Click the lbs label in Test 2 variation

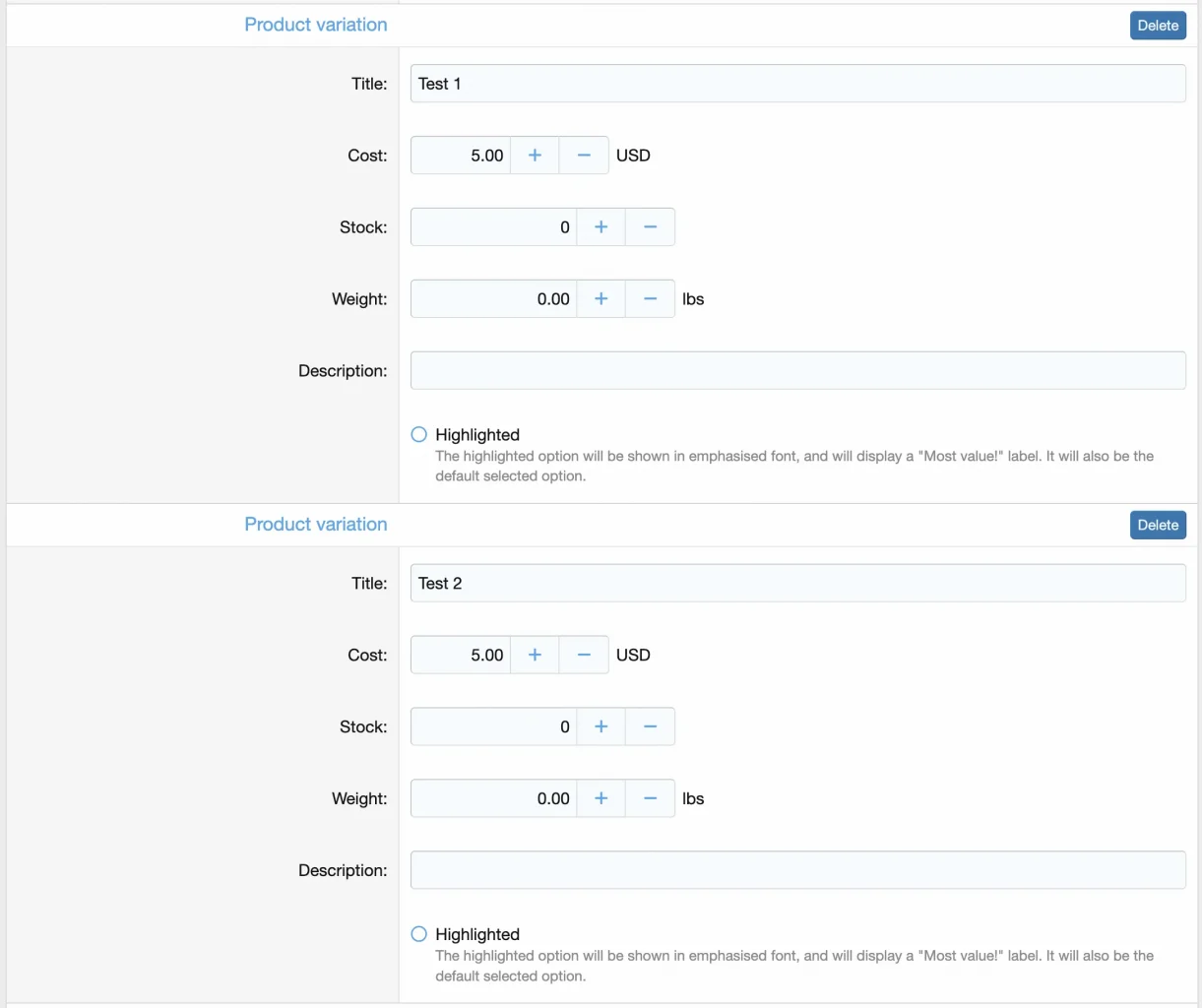click(x=693, y=799)
